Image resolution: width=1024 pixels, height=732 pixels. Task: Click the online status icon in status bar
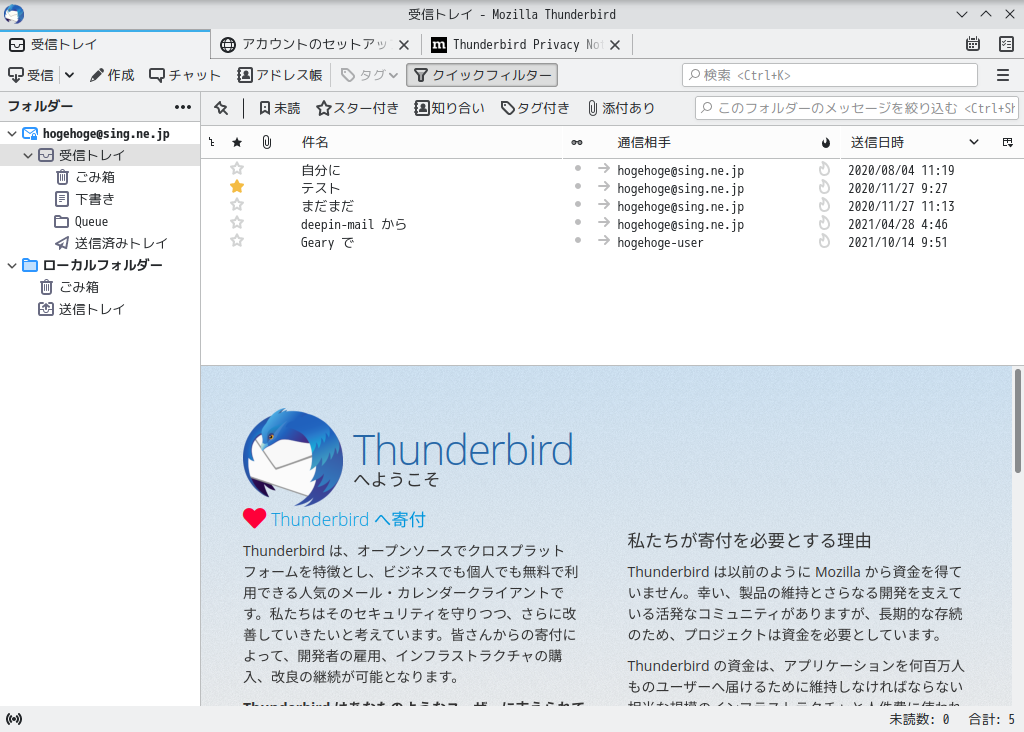[x=14, y=719]
